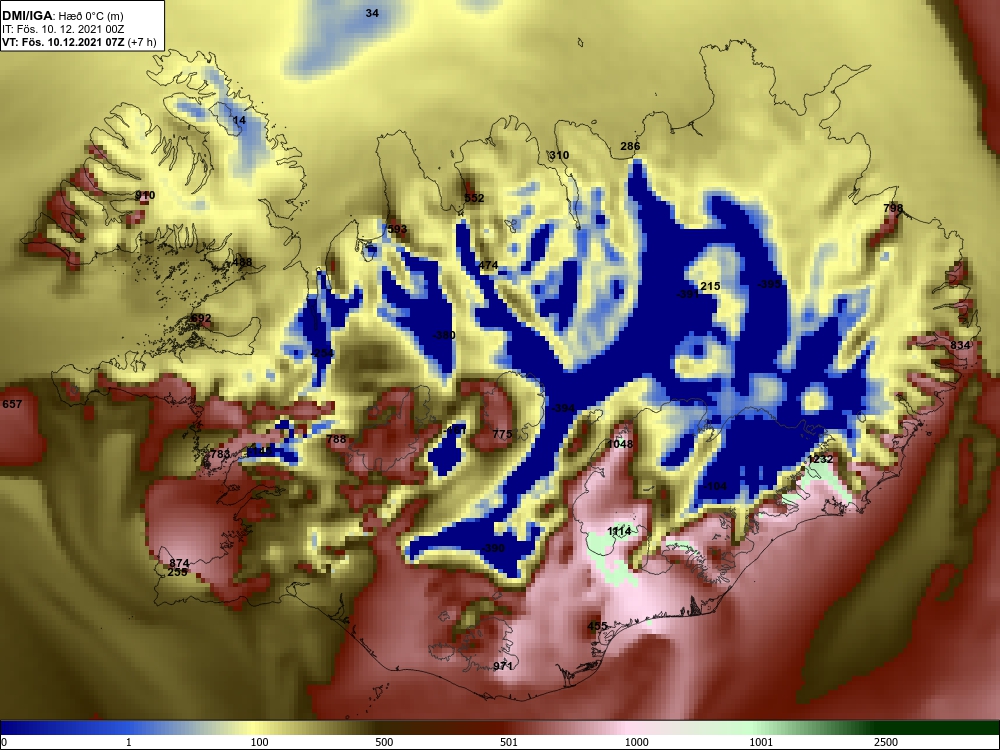Click the colour scale label 2500
Image resolution: width=1000 pixels, height=750 pixels.
pos(886,742)
